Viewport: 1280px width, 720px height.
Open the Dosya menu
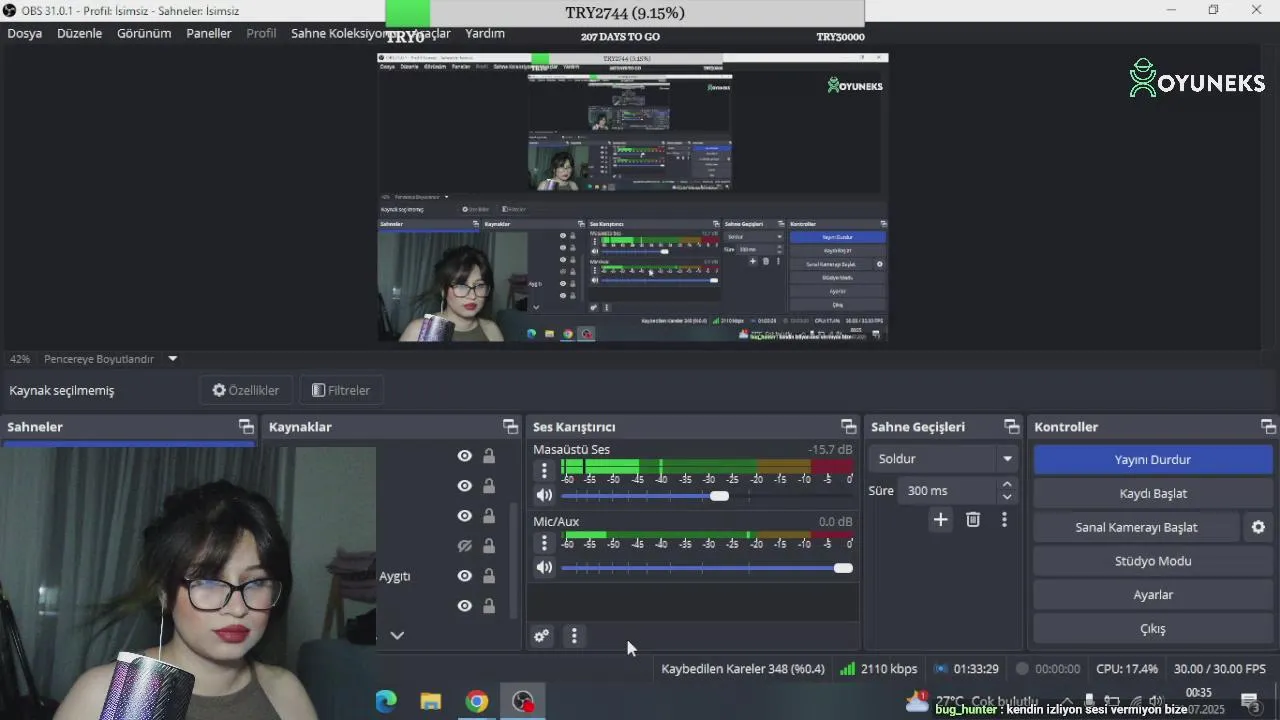pos(25,33)
